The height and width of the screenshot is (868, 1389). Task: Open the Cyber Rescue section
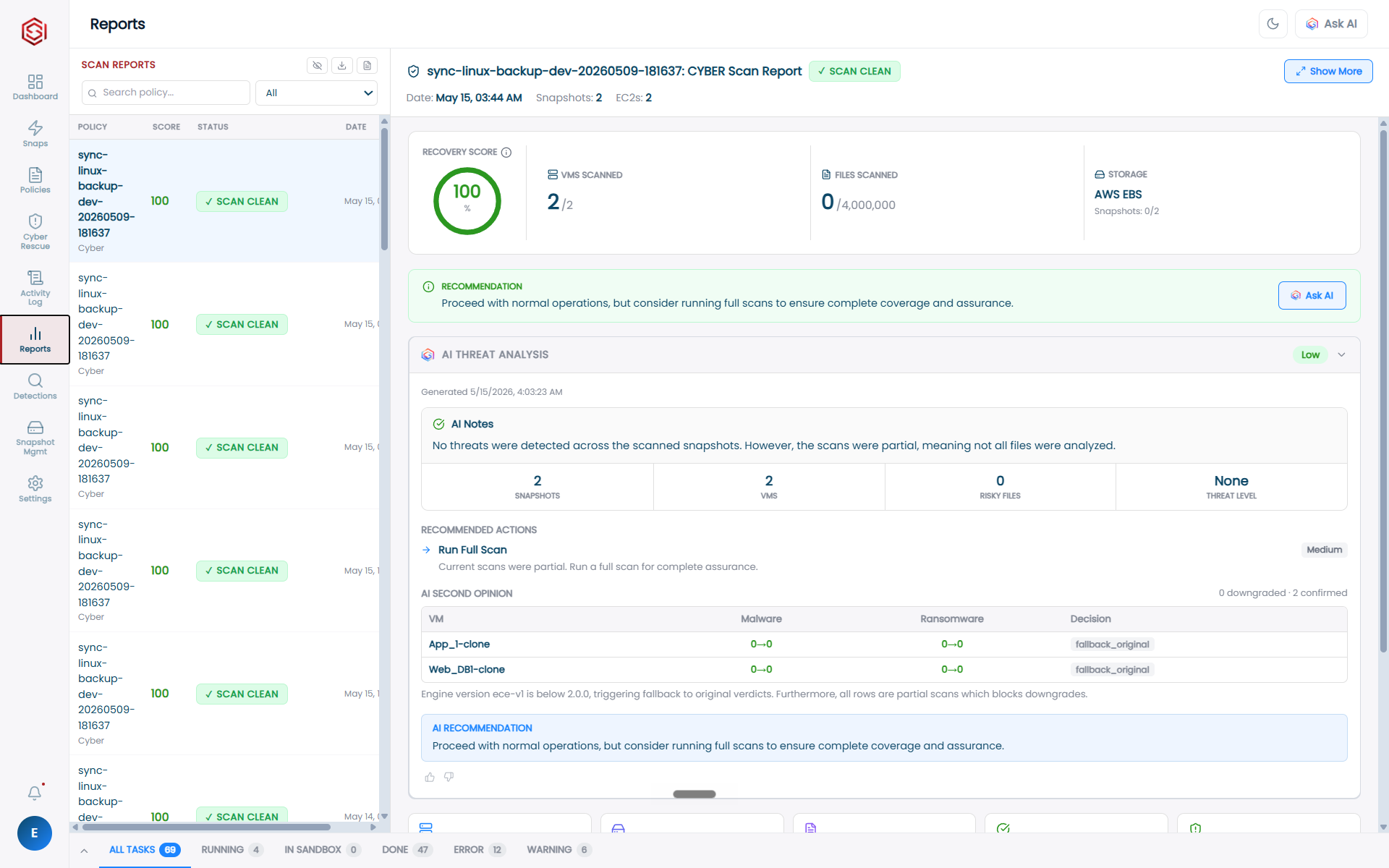pos(35,231)
